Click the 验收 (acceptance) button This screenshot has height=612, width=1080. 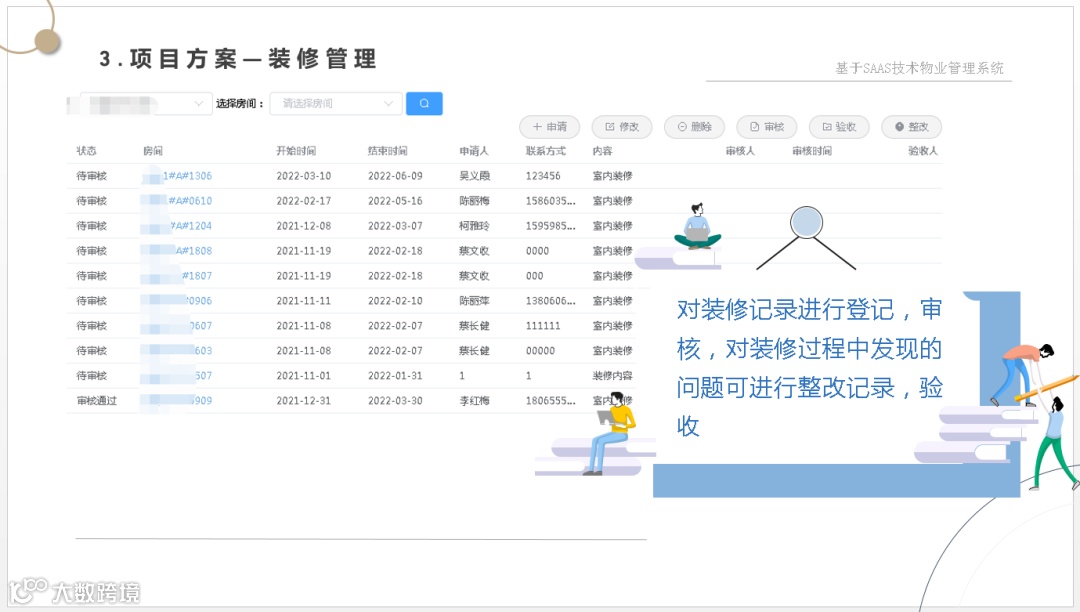pyautogui.click(x=839, y=127)
